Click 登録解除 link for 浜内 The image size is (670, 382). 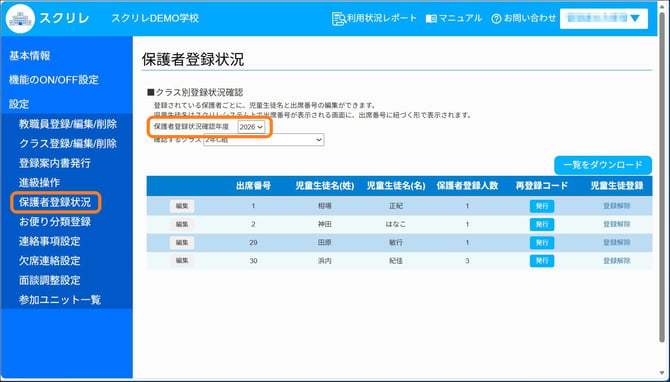click(617, 261)
